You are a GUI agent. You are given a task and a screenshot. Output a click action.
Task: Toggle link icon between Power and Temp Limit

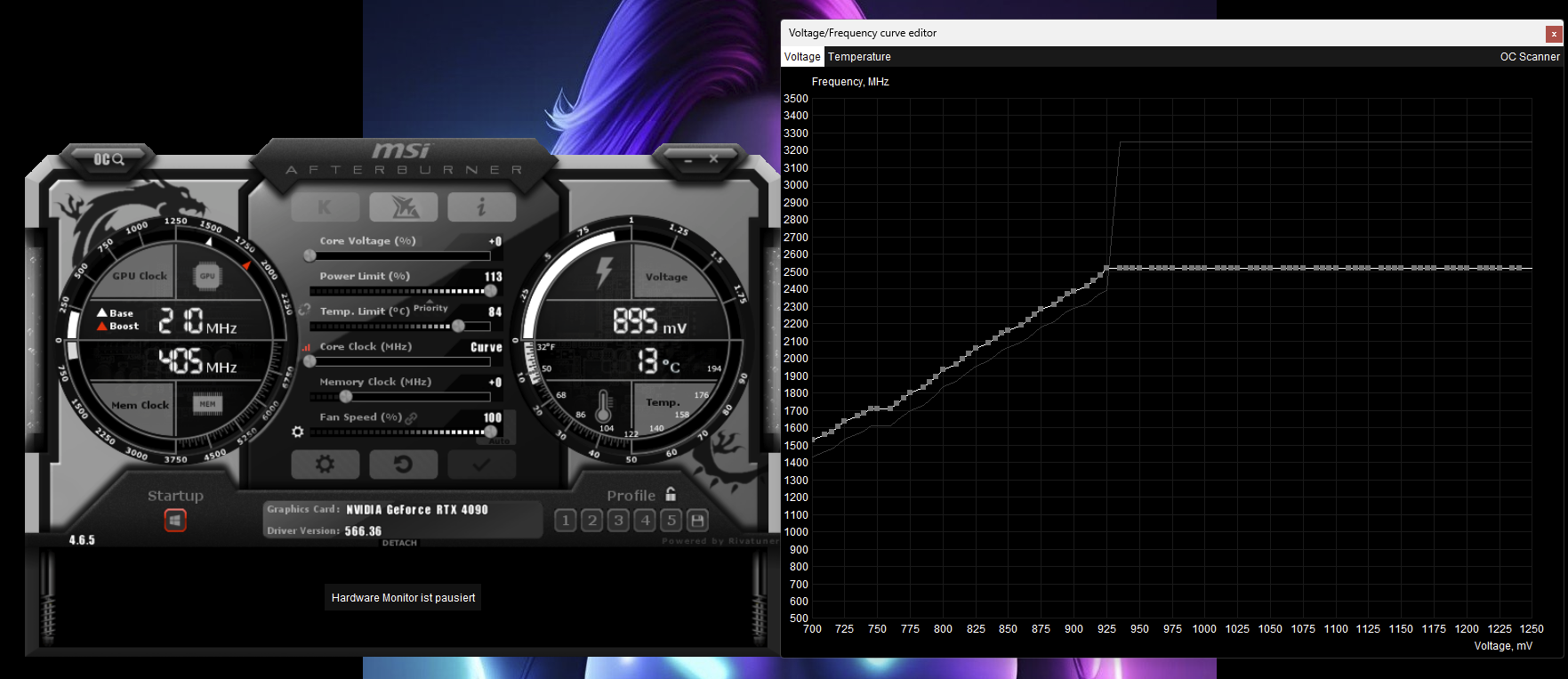pyautogui.click(x=305, y=310)
